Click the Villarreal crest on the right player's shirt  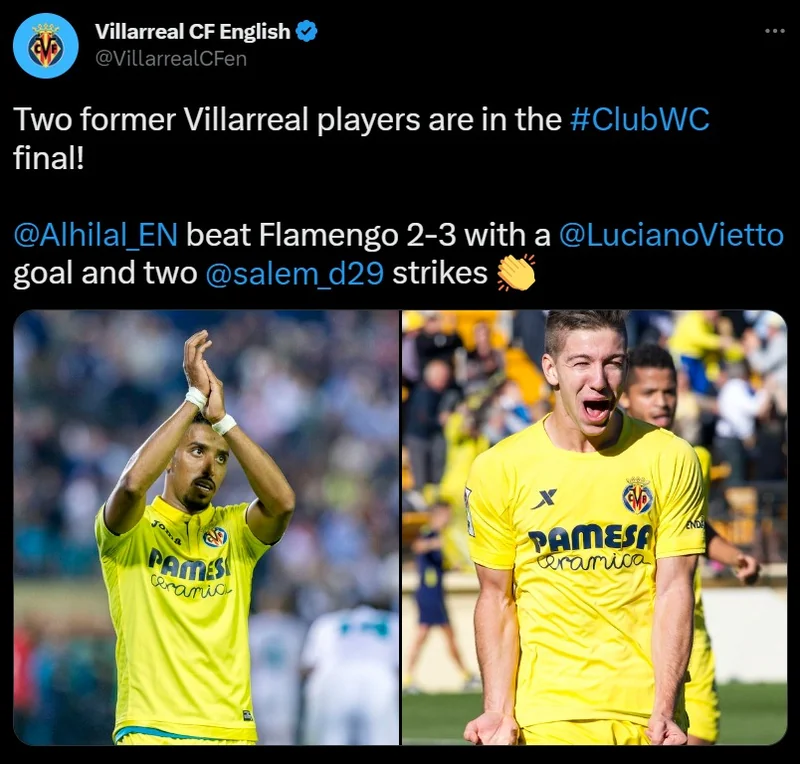[637, 495]
